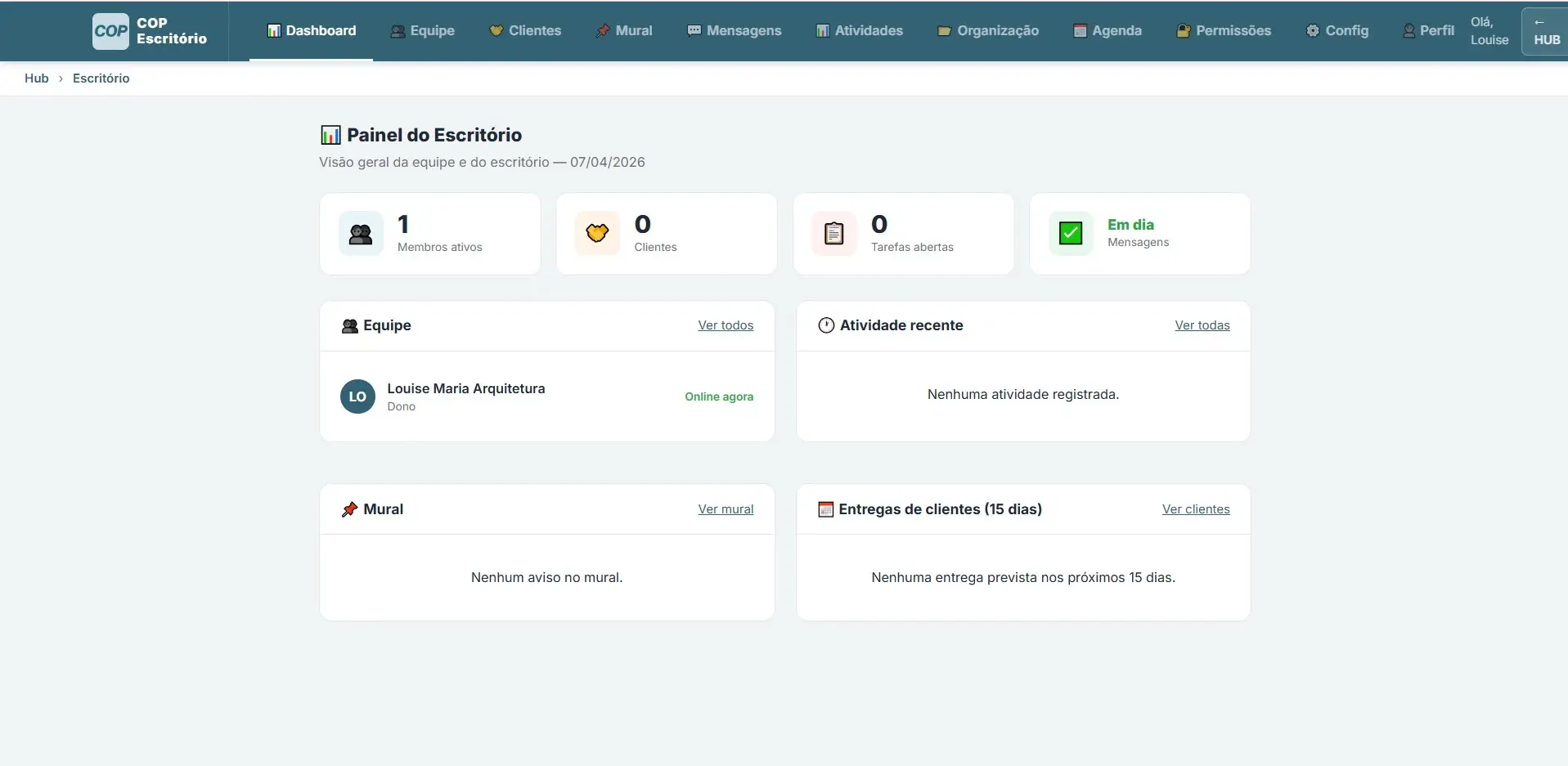Click the Clientes handshake card icon

pyautogui.click(x=597, y=234)
